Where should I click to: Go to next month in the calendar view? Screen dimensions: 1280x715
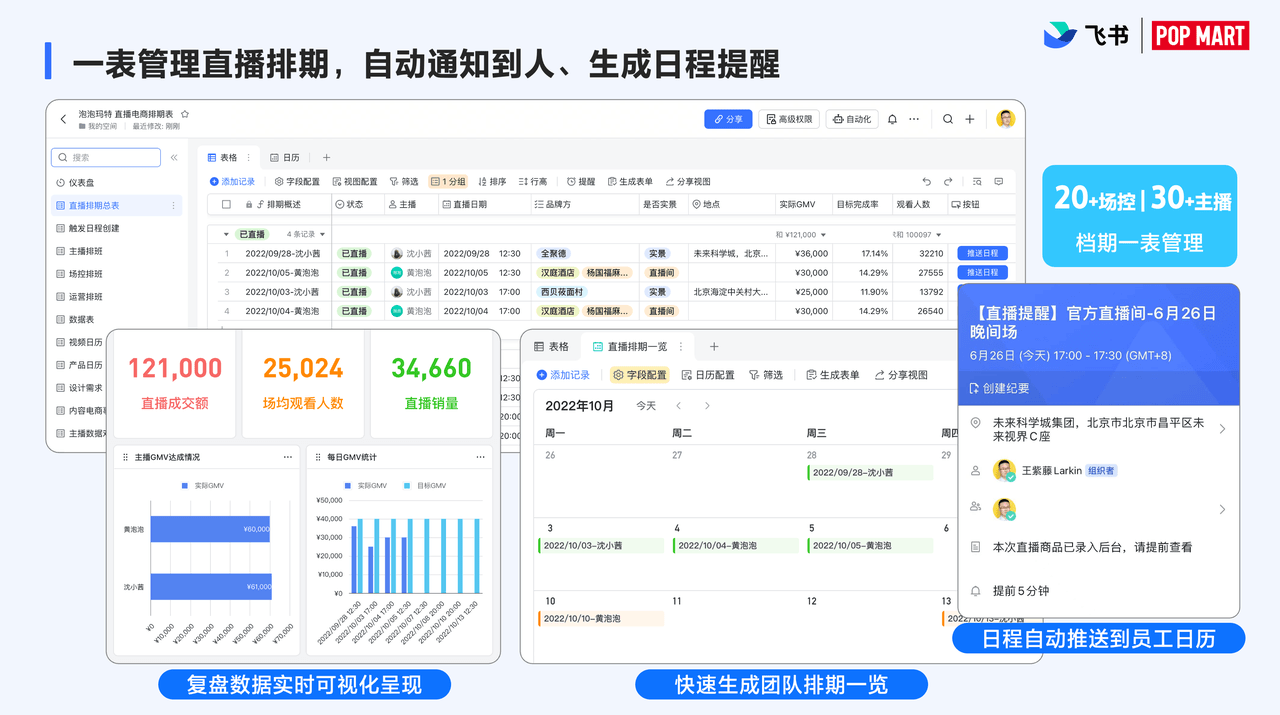pos(707,406)
